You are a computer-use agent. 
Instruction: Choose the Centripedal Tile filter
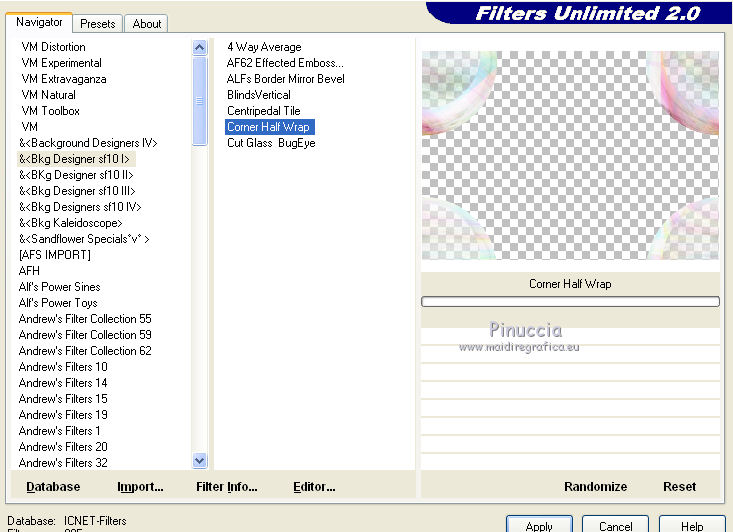pos(264,111)
